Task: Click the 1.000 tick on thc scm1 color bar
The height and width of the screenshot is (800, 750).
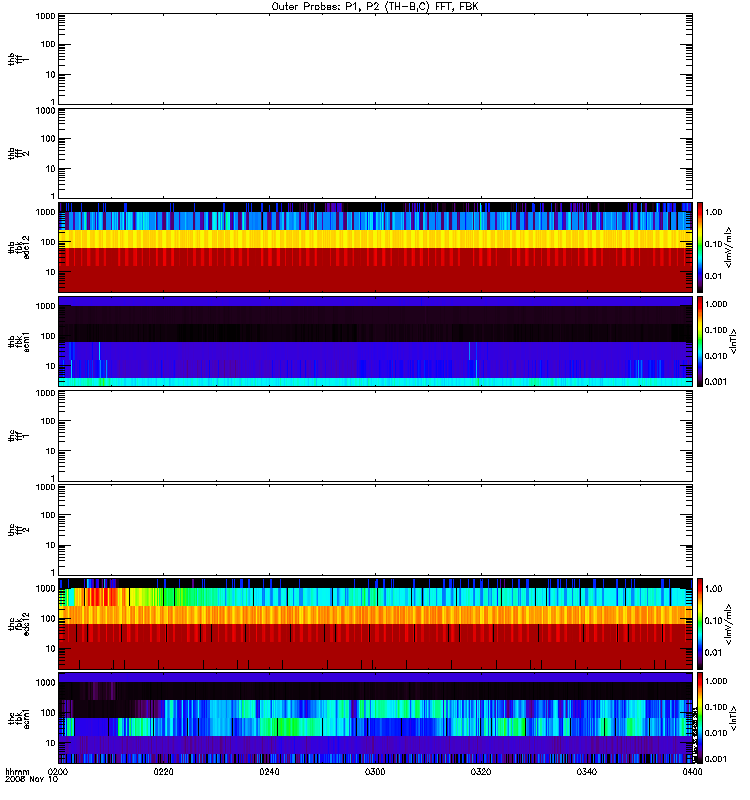Action: click(x=716, y=681)
